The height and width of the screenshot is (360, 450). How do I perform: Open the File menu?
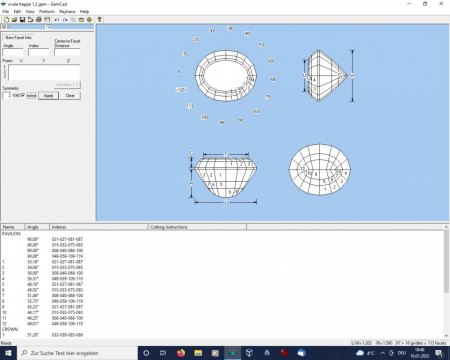click(x=6, y=11)
